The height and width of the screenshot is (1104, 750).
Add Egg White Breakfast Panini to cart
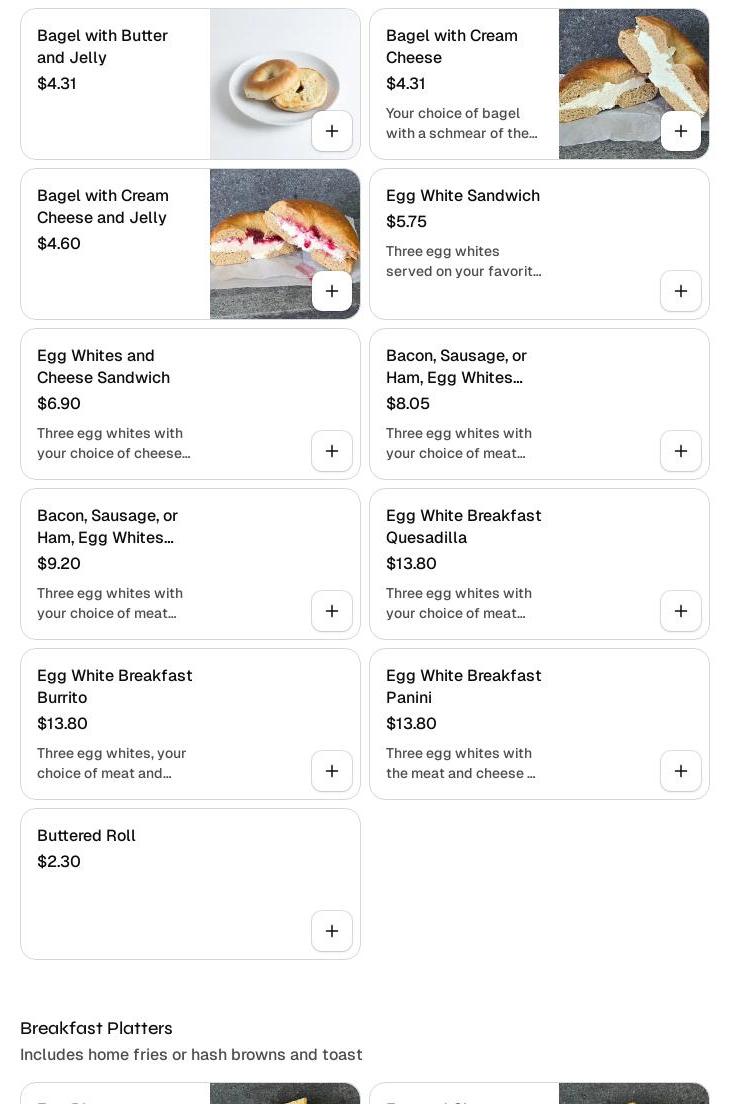(681, 771)
